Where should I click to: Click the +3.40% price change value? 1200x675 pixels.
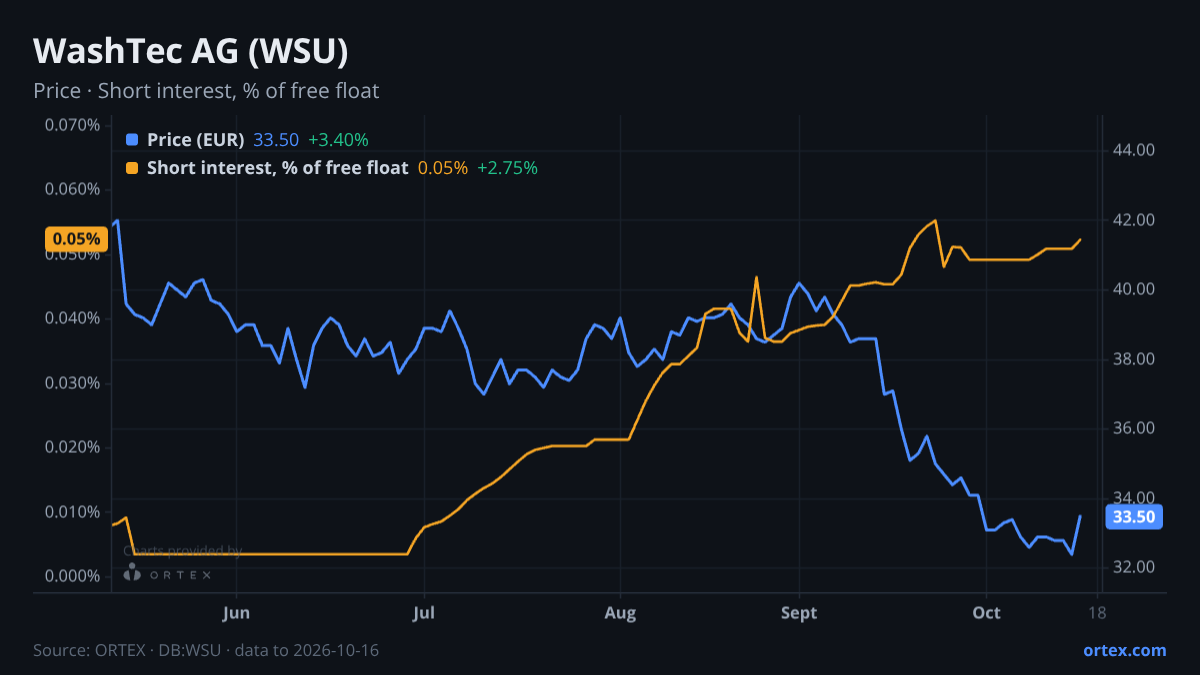tap(338, 140)
